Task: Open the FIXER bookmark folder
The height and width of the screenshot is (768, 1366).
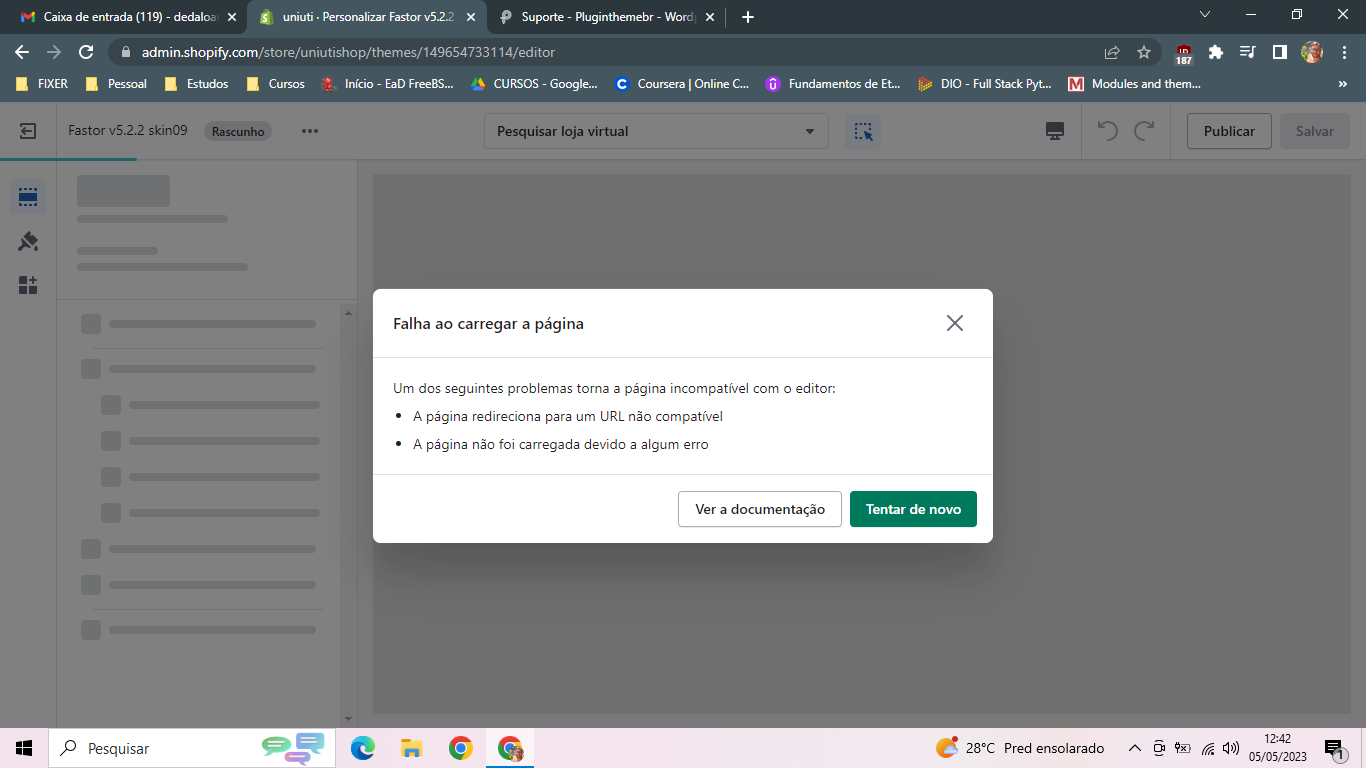Action: (42, 84)
